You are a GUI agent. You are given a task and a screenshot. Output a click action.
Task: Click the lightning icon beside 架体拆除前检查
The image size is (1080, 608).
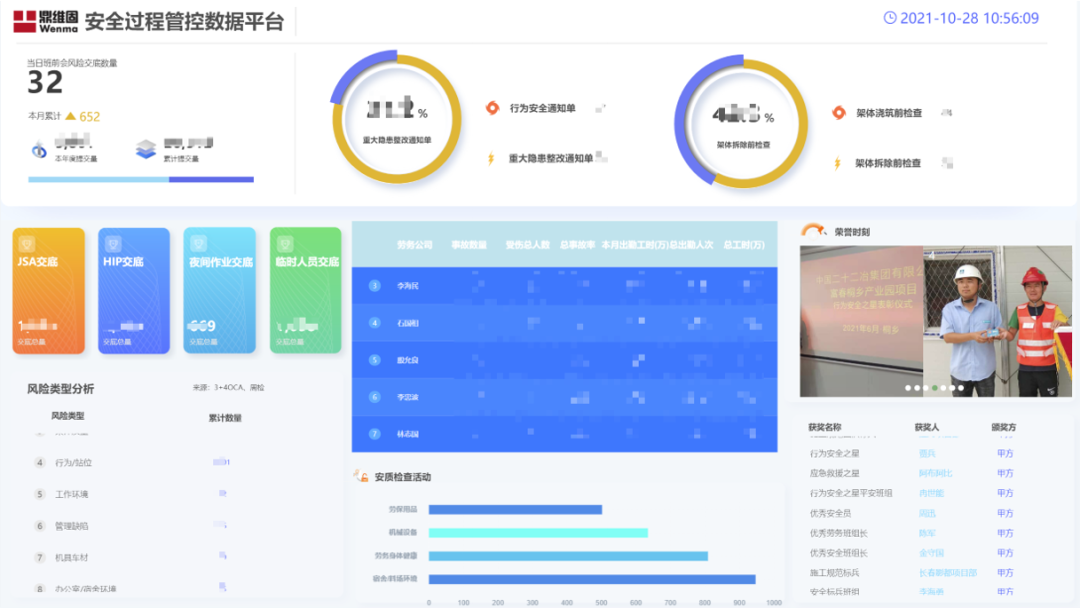tap(838, 163)
